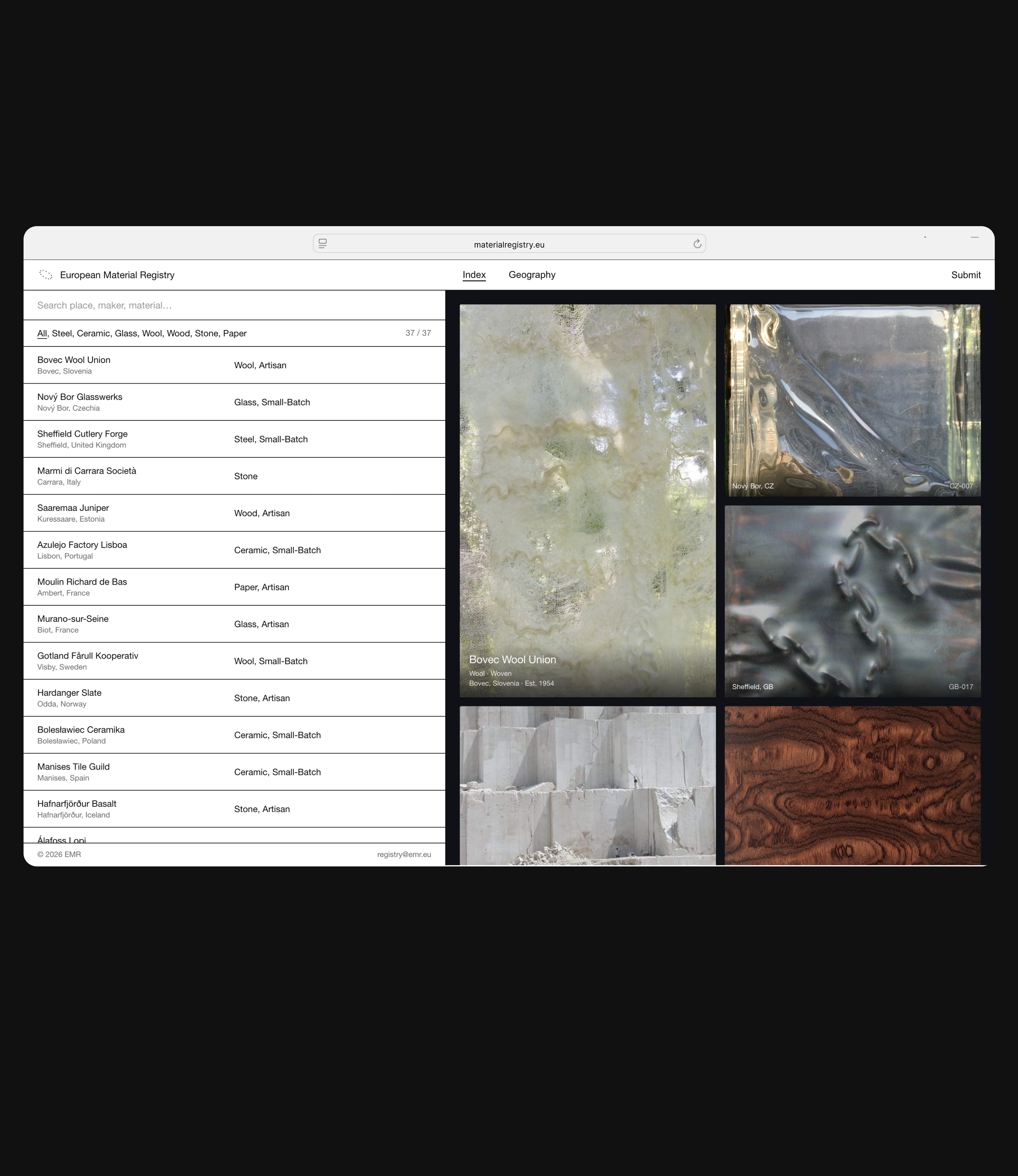Click the 37 / 37 results counter
The image size is (1018, 1176).
tap(418, 333)
